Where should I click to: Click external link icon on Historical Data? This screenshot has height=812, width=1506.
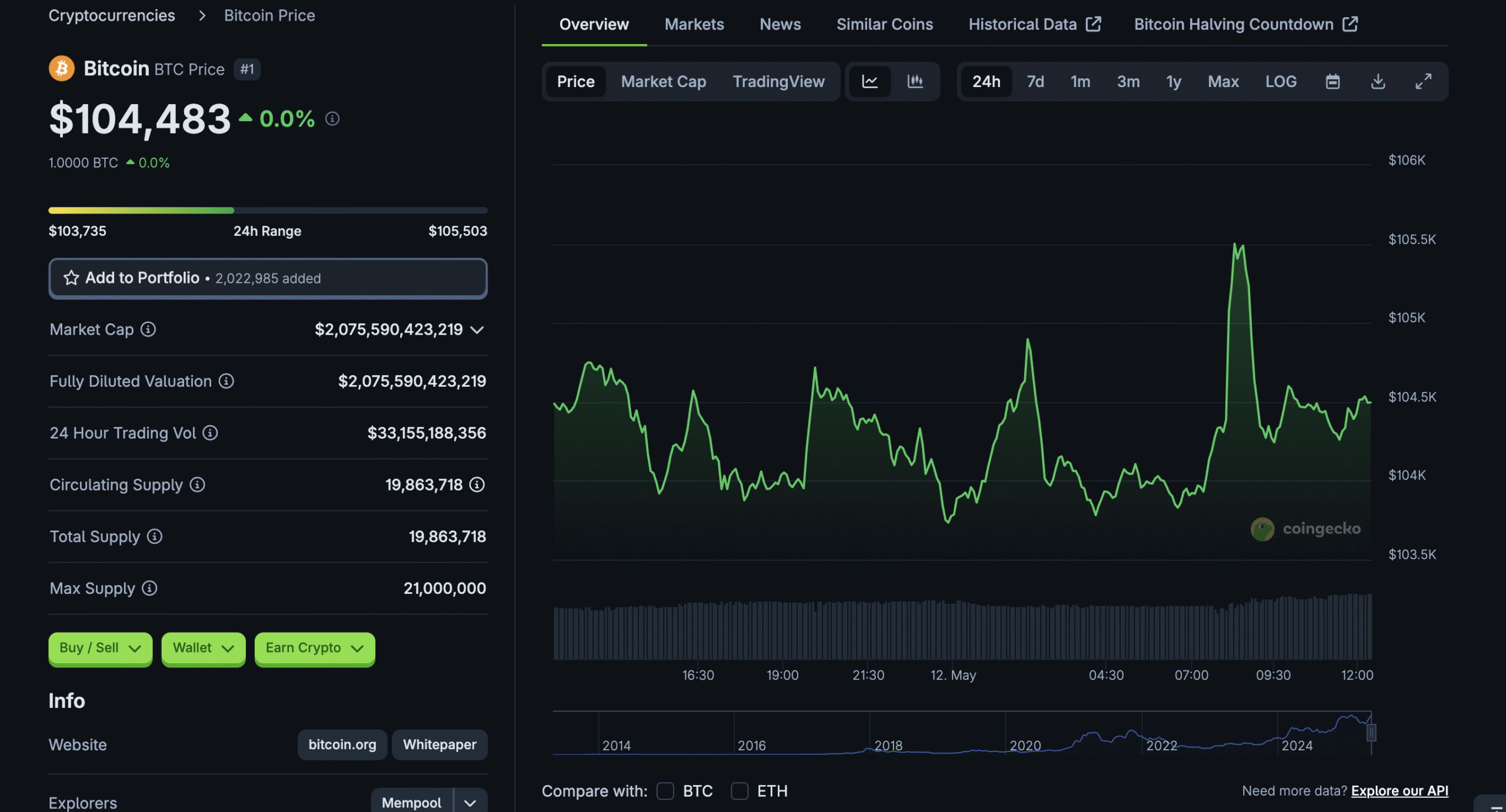[1094, 24]
